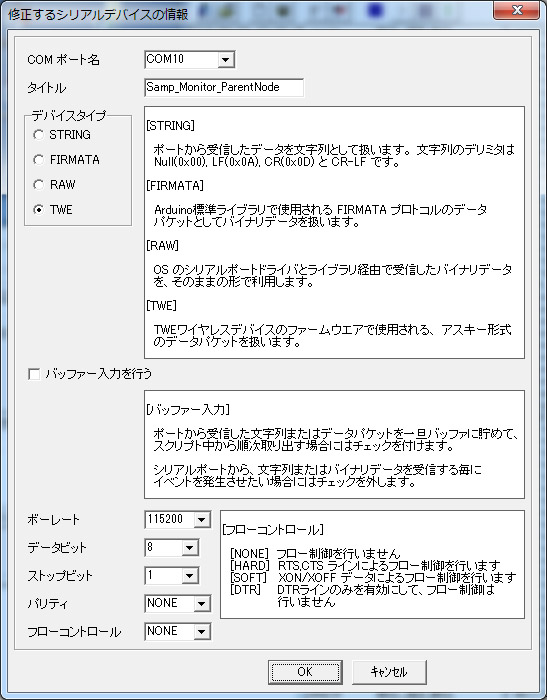
Task: Click the バッファー入力 description text area
Action: [x=334, y=444]
